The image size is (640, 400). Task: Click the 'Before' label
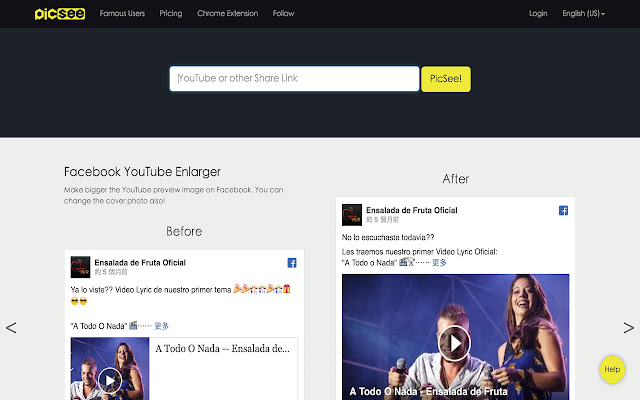(x=184, y=231)
